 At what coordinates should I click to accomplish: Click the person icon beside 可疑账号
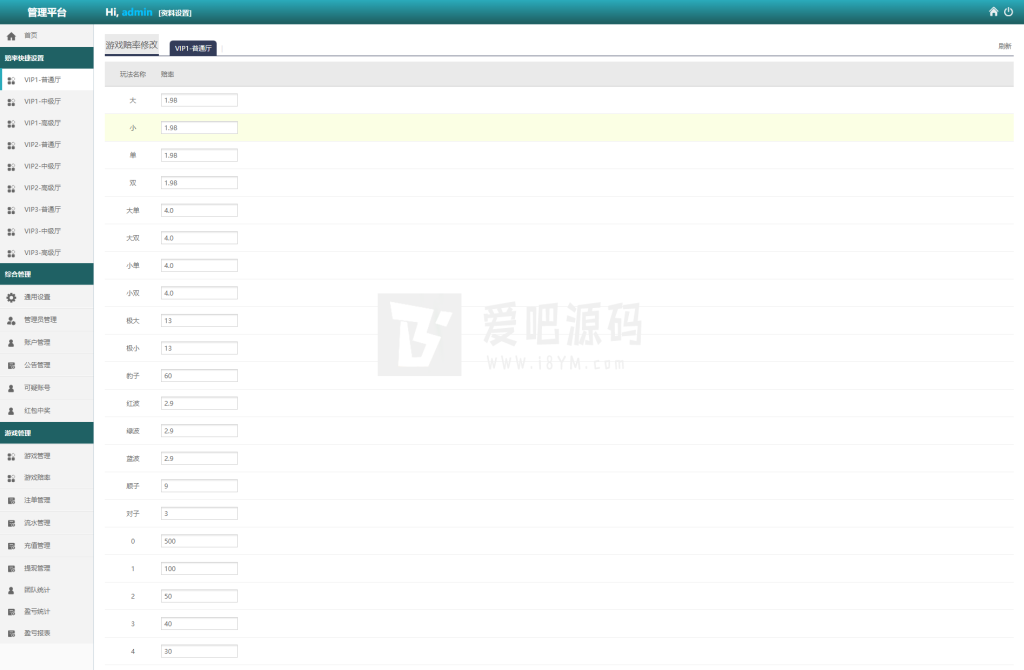tap(11, 388)
